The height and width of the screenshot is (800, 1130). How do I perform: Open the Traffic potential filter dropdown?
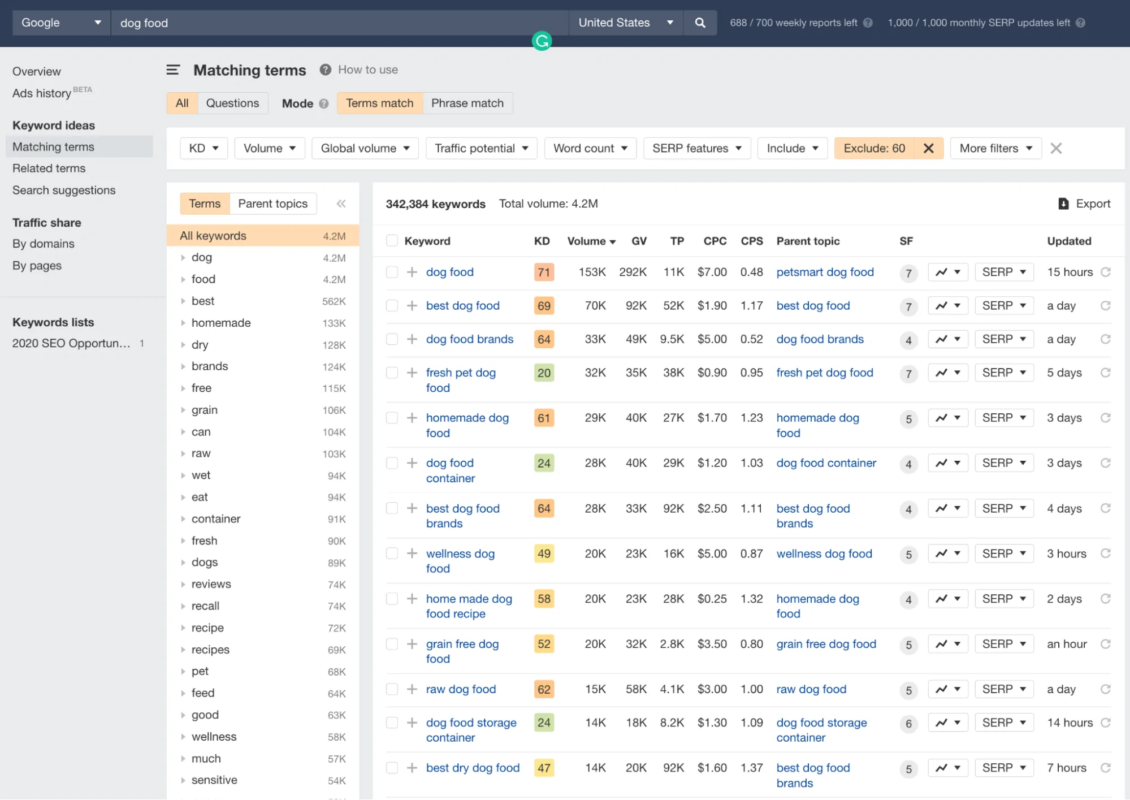pos(481,148)
